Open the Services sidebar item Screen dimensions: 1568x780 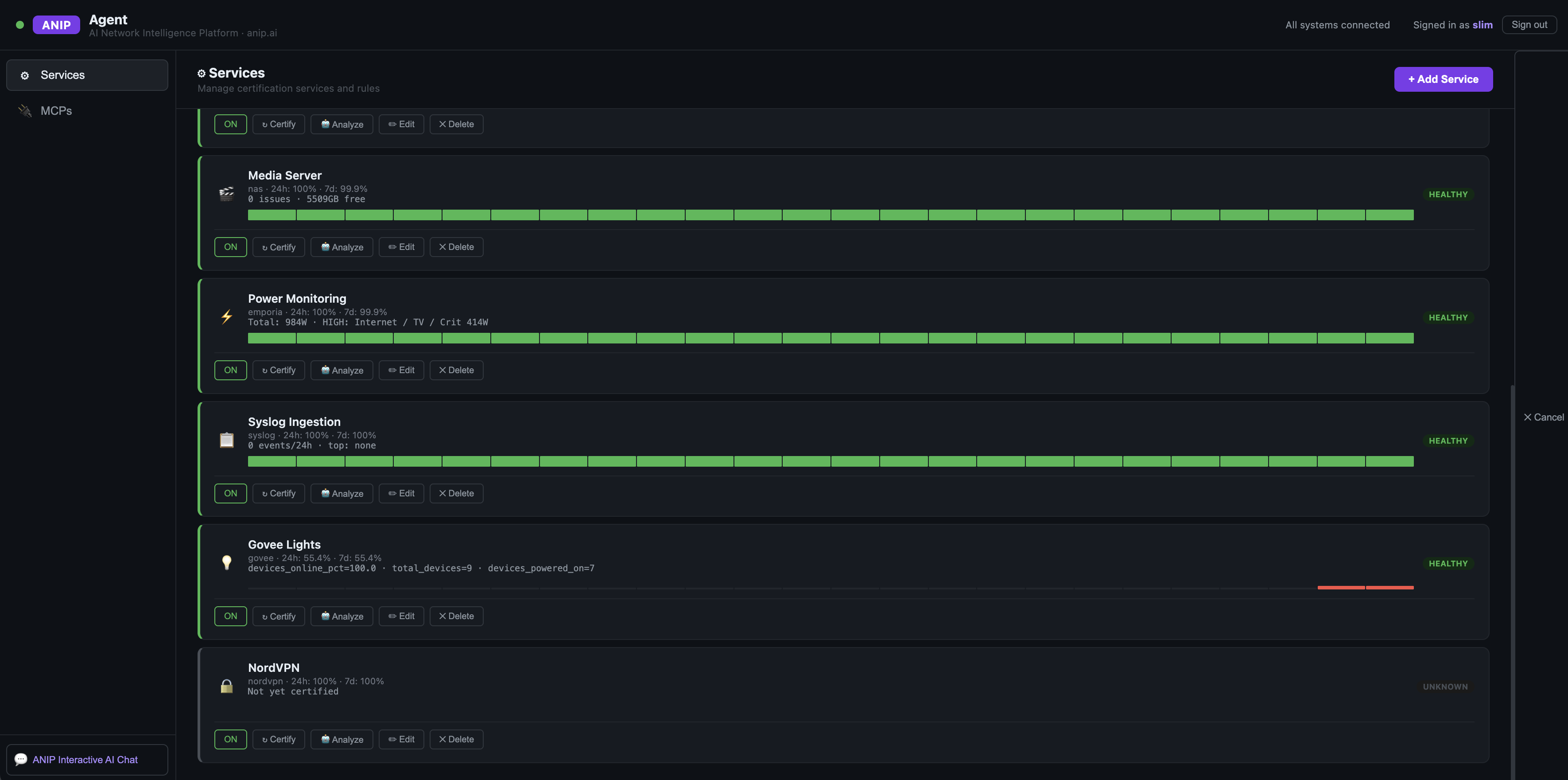coord(87,75)
